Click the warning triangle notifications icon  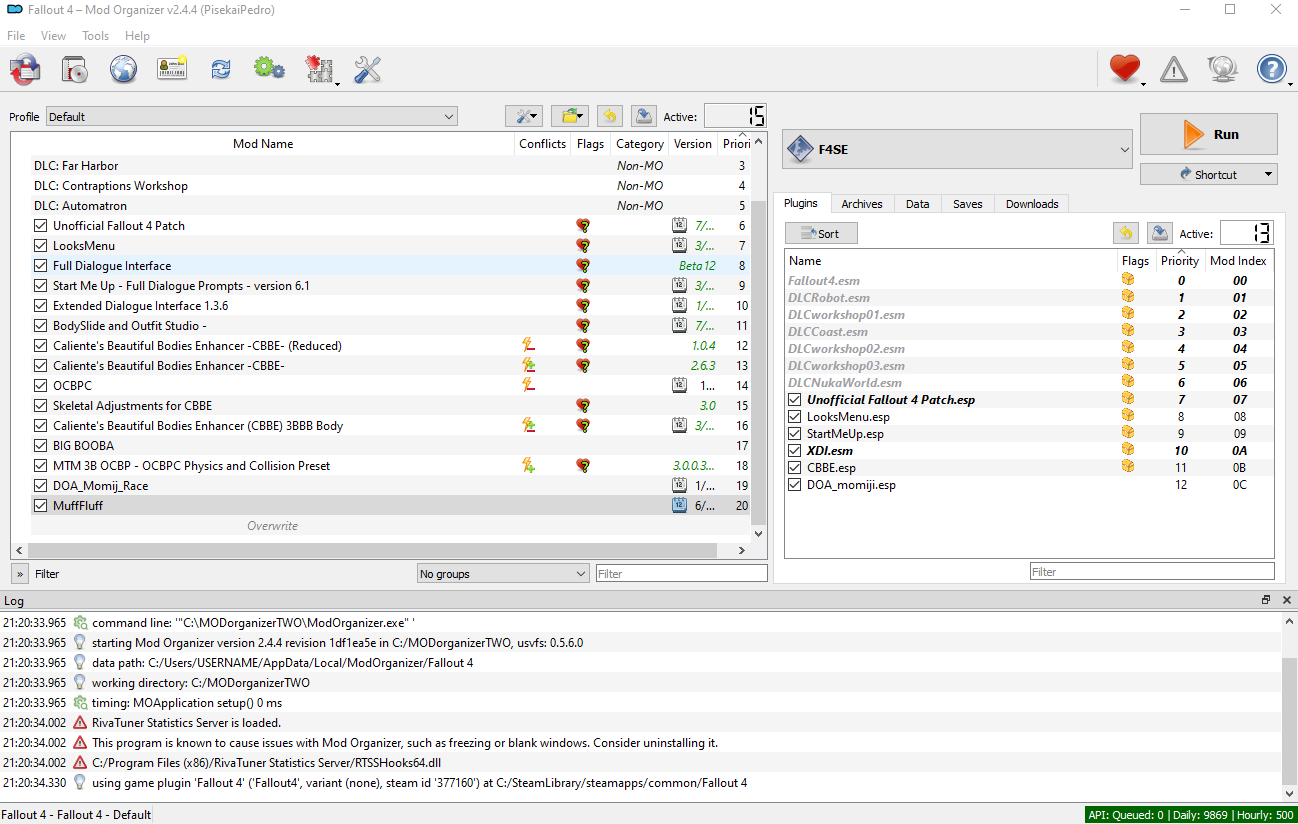(1173, 69)
